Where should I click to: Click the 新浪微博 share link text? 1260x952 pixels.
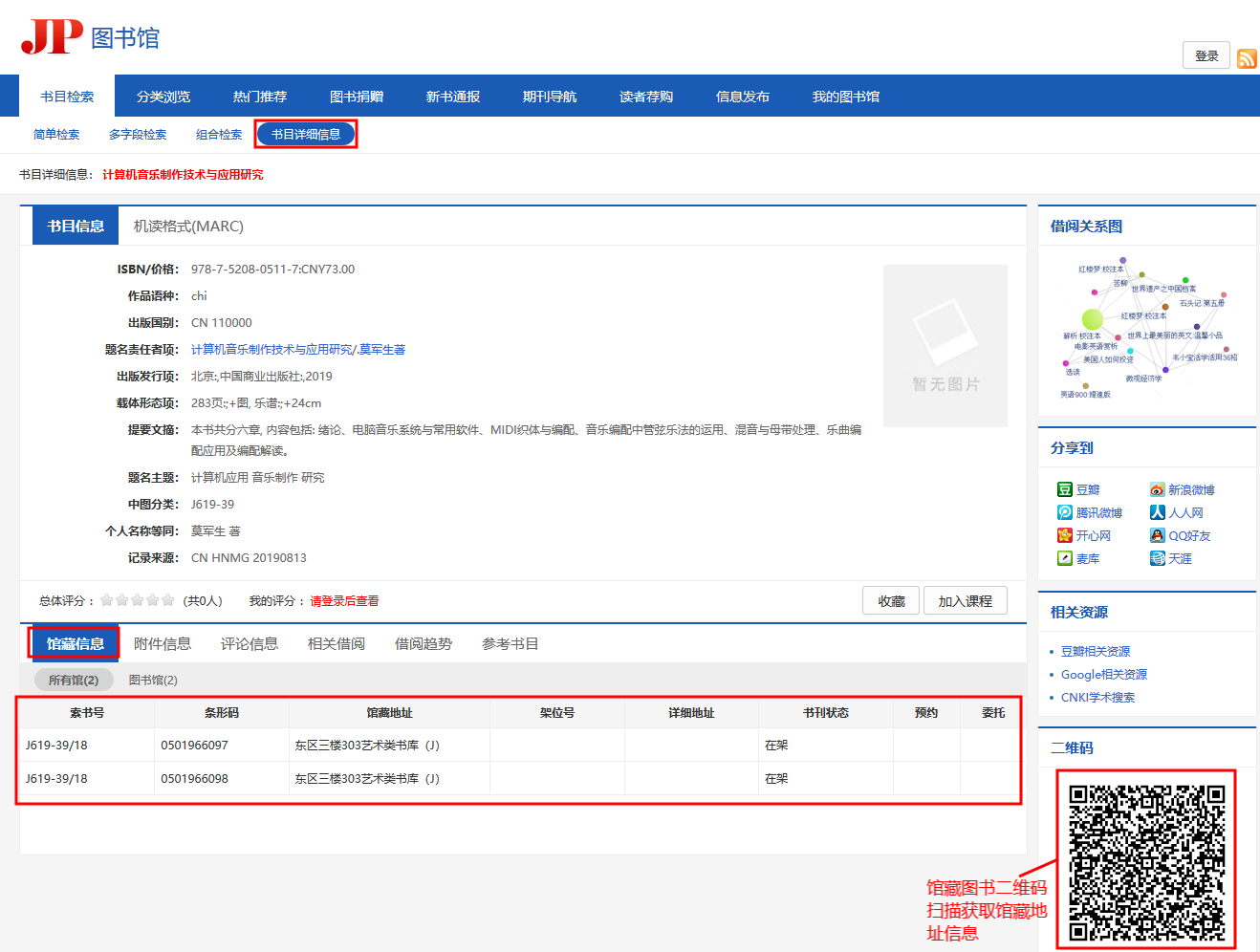coord(1191,489)
